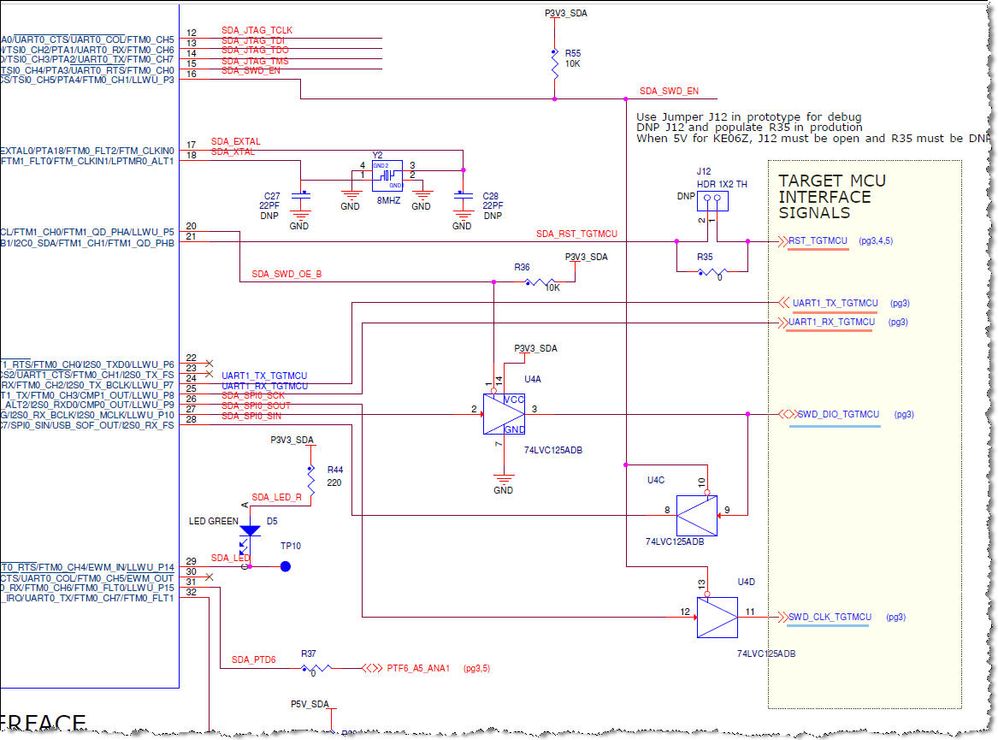The height and width of the screenshot is (740, 998).
Task: Click the SDA_SWD_OE_B net label
Action: [x=286, y=274]
